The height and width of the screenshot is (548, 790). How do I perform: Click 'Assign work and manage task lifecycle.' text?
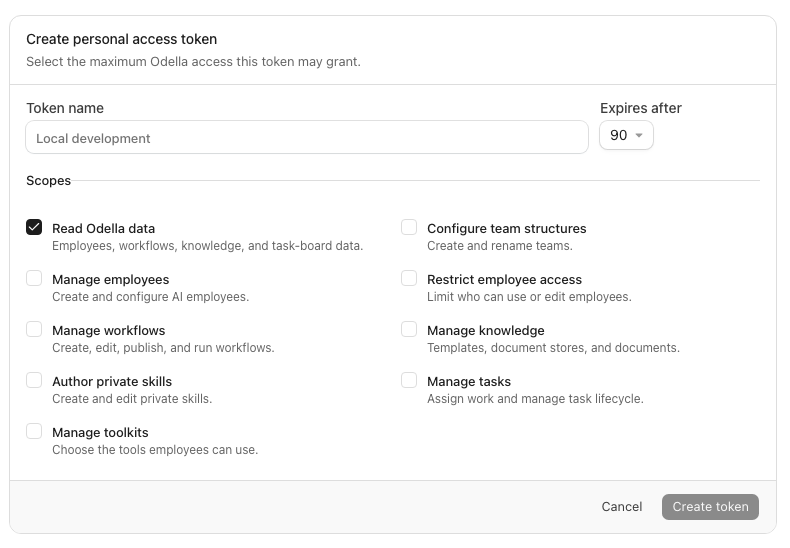tap(536, 399)
